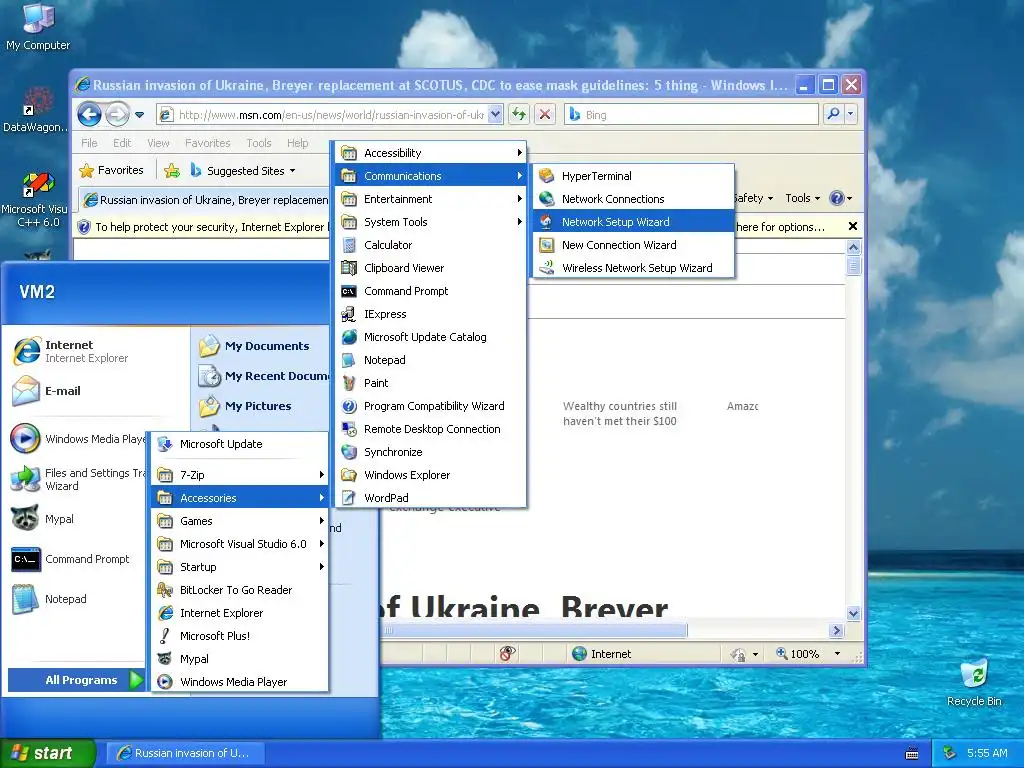
Task: Click the IE Refresh button
Action: 519,115
